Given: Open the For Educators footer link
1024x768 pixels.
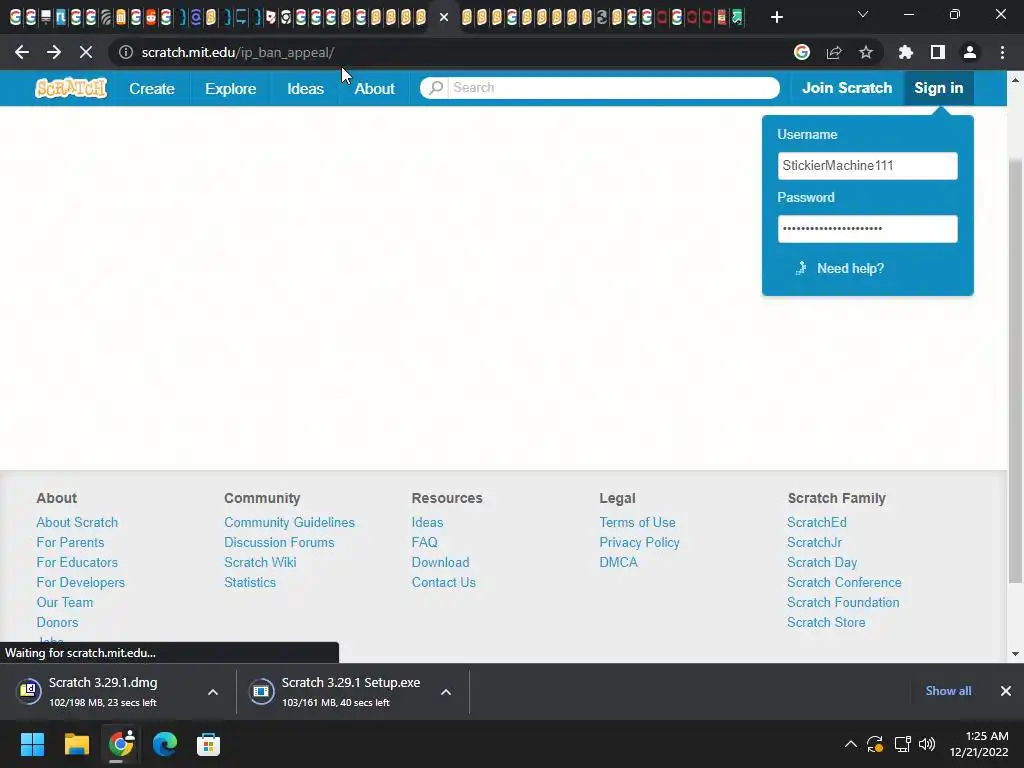Looking at the screenshot, I should 77,562.
